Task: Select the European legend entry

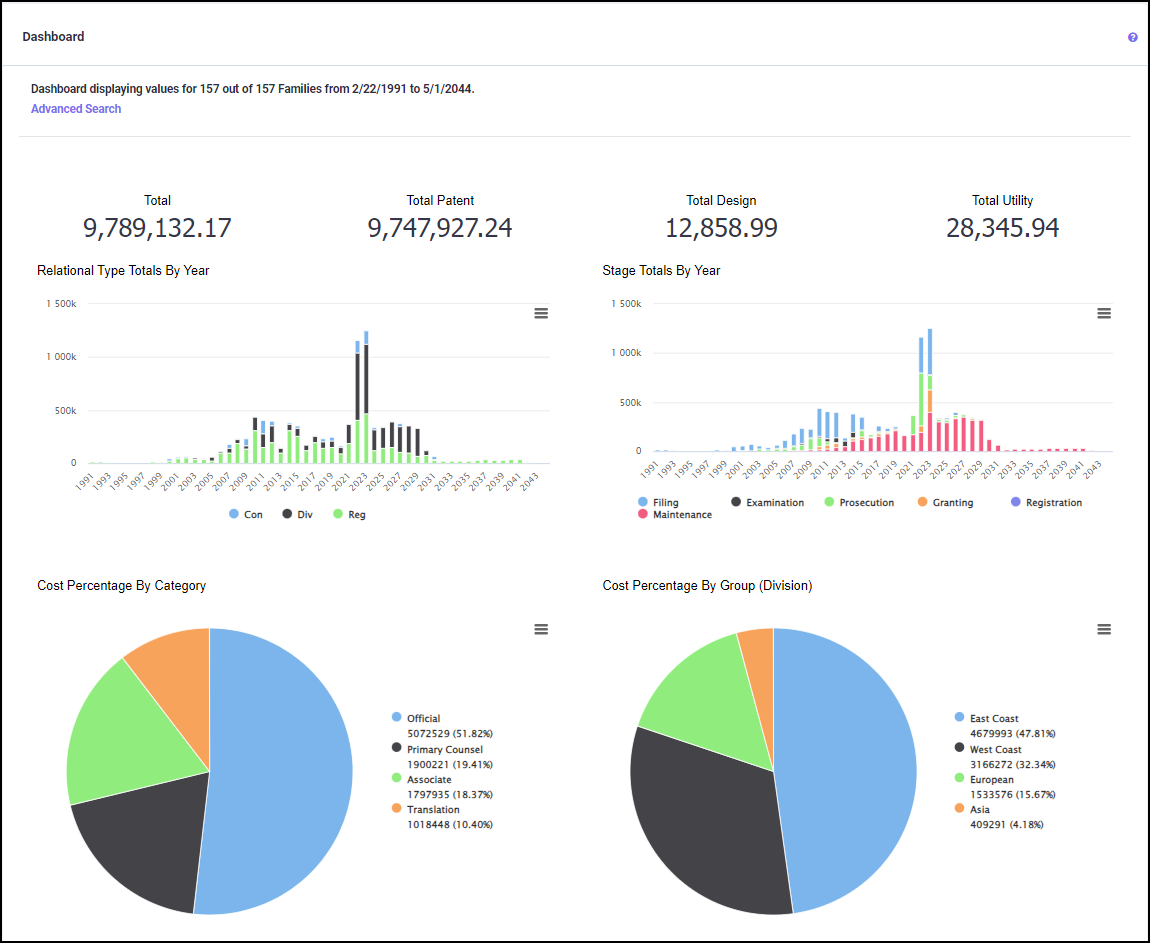Action: pos(990,780)
